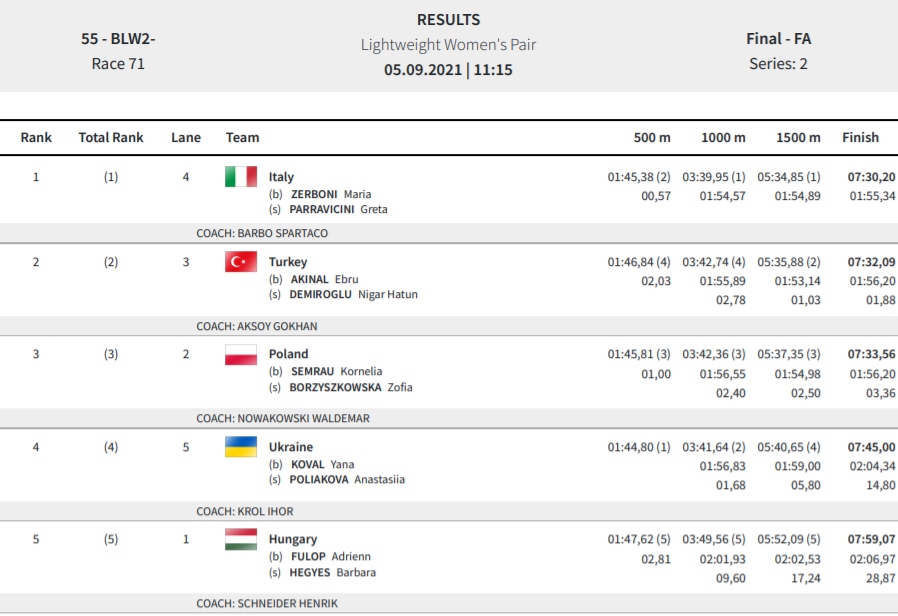
Task: Click the Italy flag icon
Action: coord(241,176)
